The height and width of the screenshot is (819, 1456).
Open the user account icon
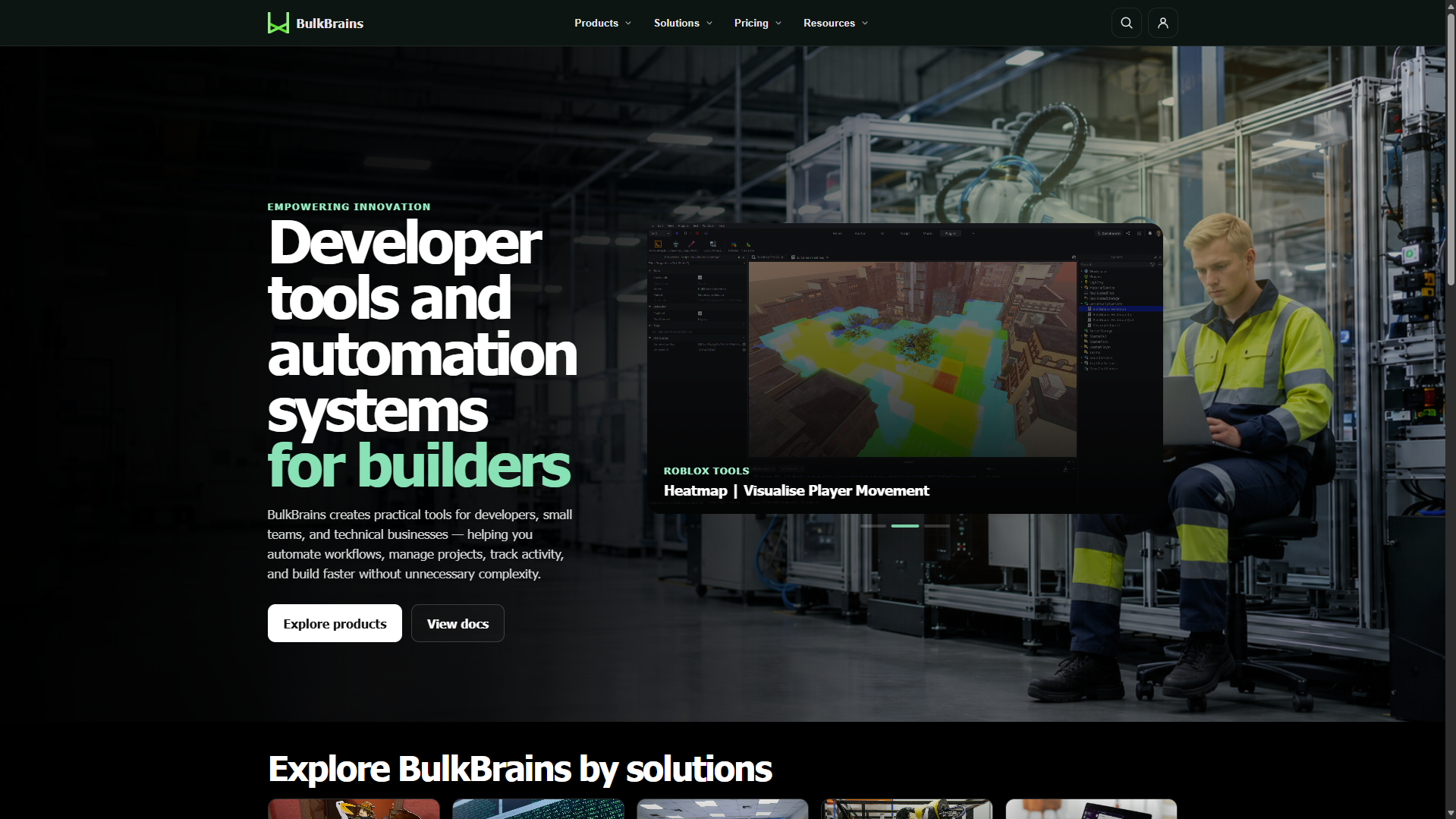[1162, 23]
